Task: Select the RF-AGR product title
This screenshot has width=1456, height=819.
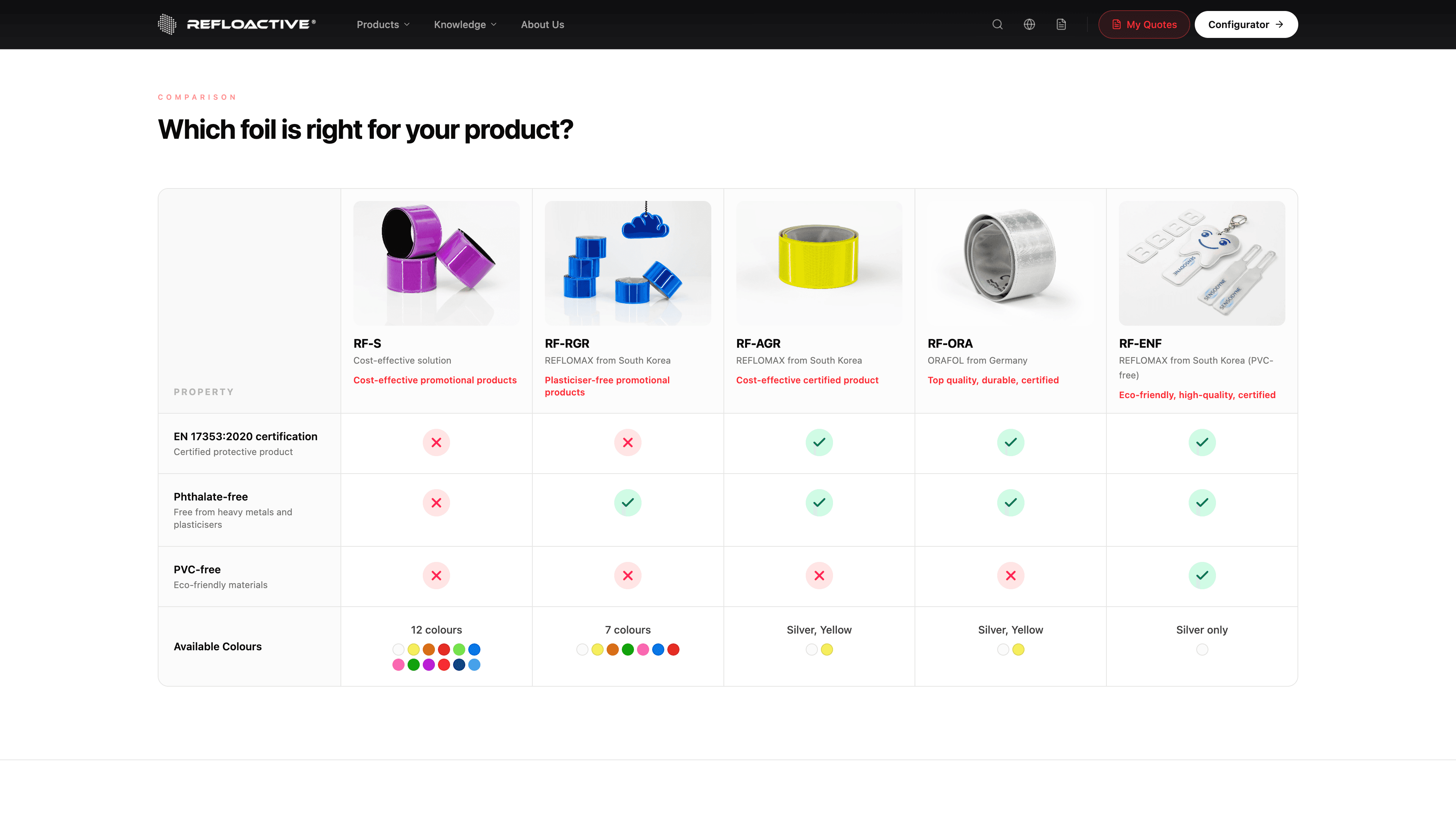Action: pos(758,344)
